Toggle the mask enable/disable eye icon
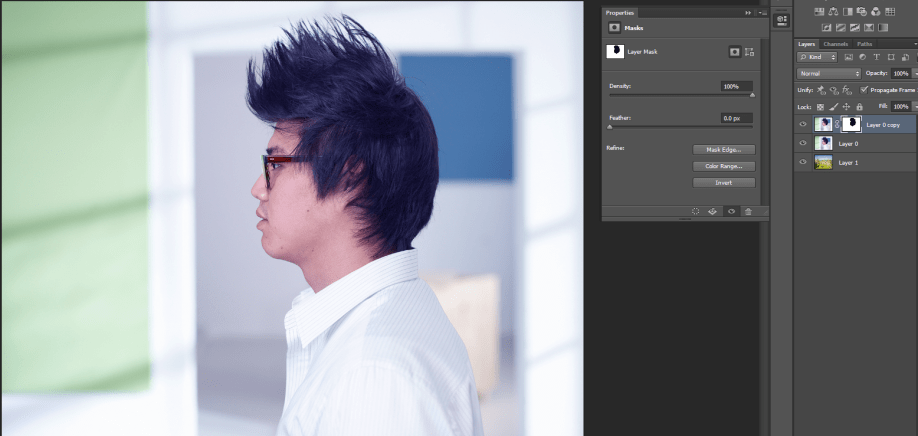The width and height of the screenshot is (918, 436). point(731,211)
